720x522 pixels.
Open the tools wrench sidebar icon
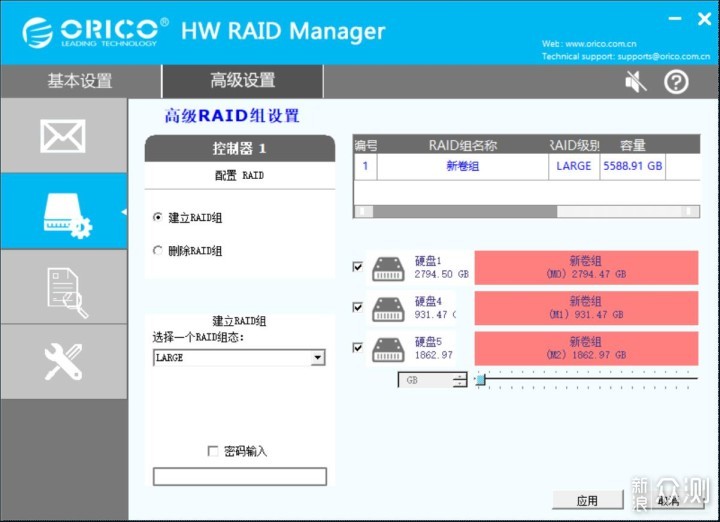63,362
